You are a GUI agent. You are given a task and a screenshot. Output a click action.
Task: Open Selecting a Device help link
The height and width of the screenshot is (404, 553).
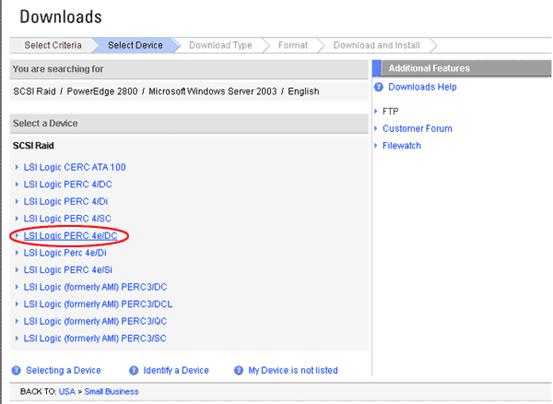pyautogui.click(x=63, y=371)
